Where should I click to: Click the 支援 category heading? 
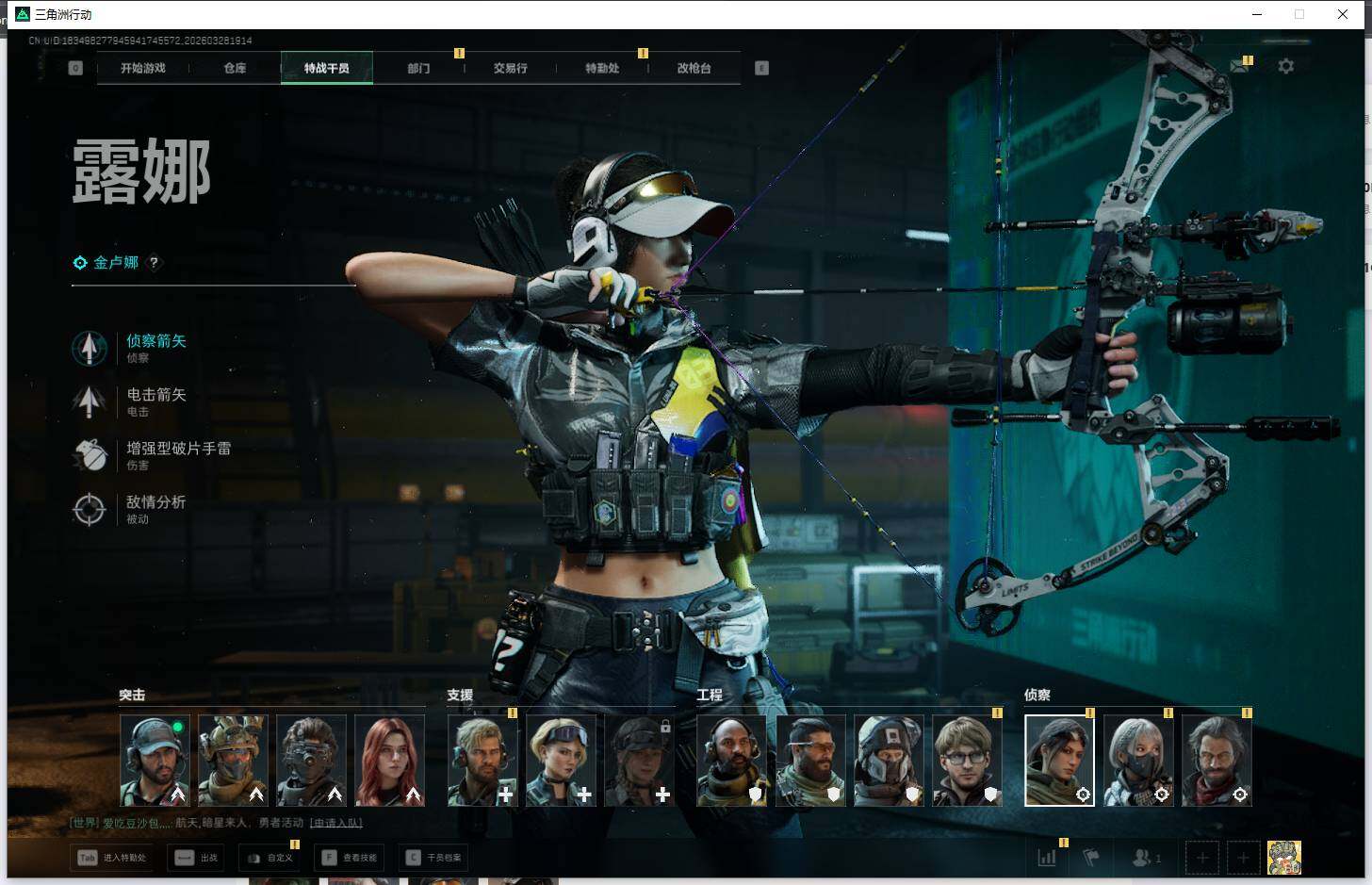[x=460, y=696]
